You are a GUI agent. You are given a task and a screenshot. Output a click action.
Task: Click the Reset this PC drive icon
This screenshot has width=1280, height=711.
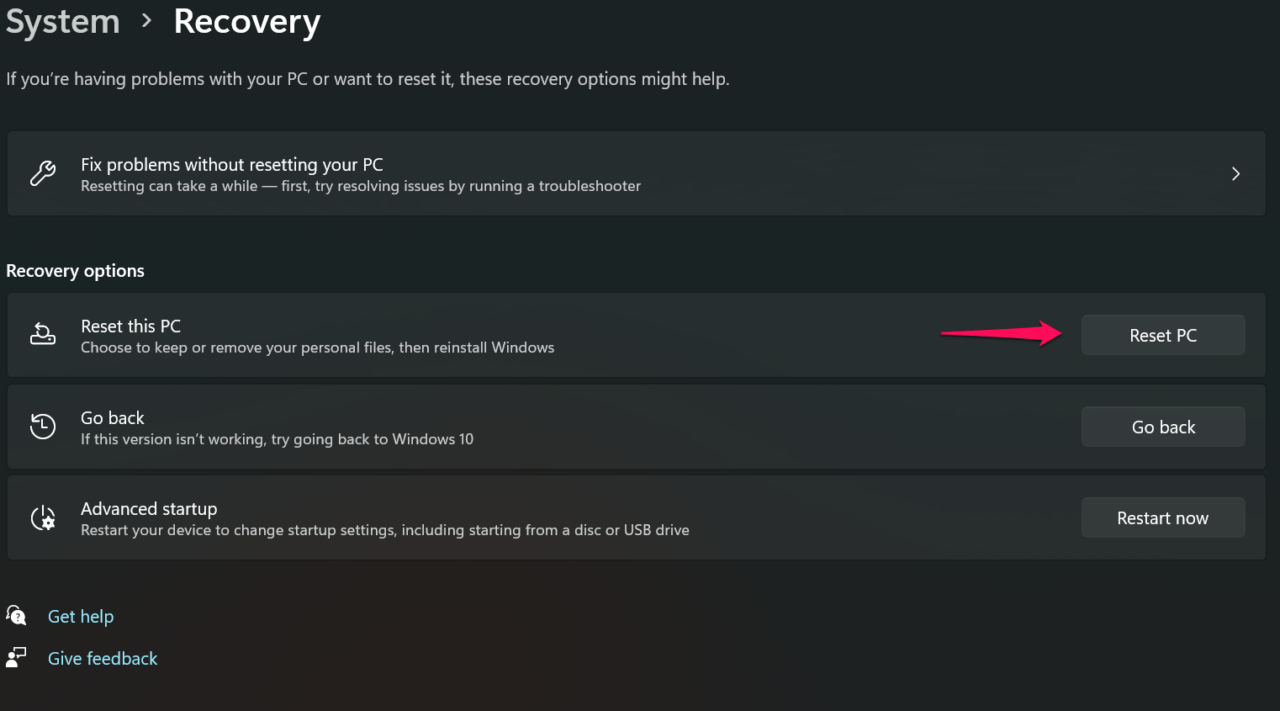point(42,335)
